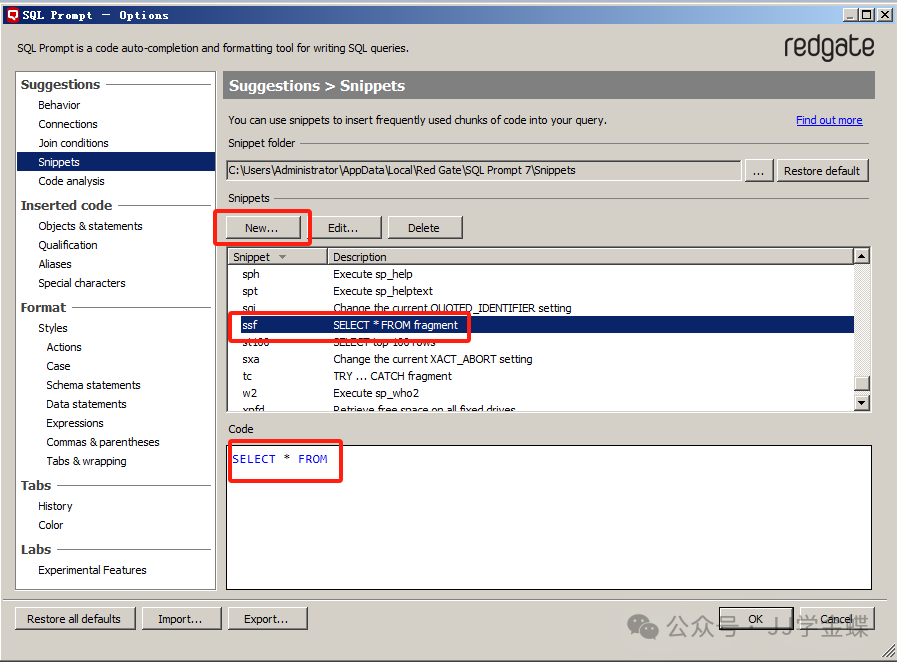This screenshot has height=662, width=897.
Task: Select the Snippets sidebar entry
Action: (x=116, y=162)
